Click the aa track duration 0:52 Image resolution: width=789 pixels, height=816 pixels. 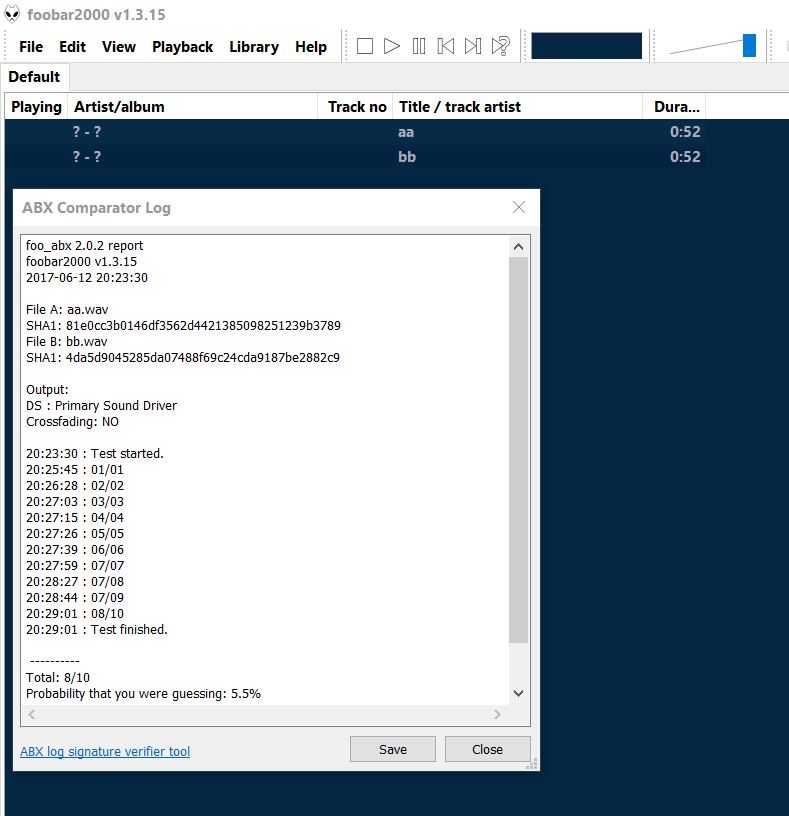tap(685, 132)
